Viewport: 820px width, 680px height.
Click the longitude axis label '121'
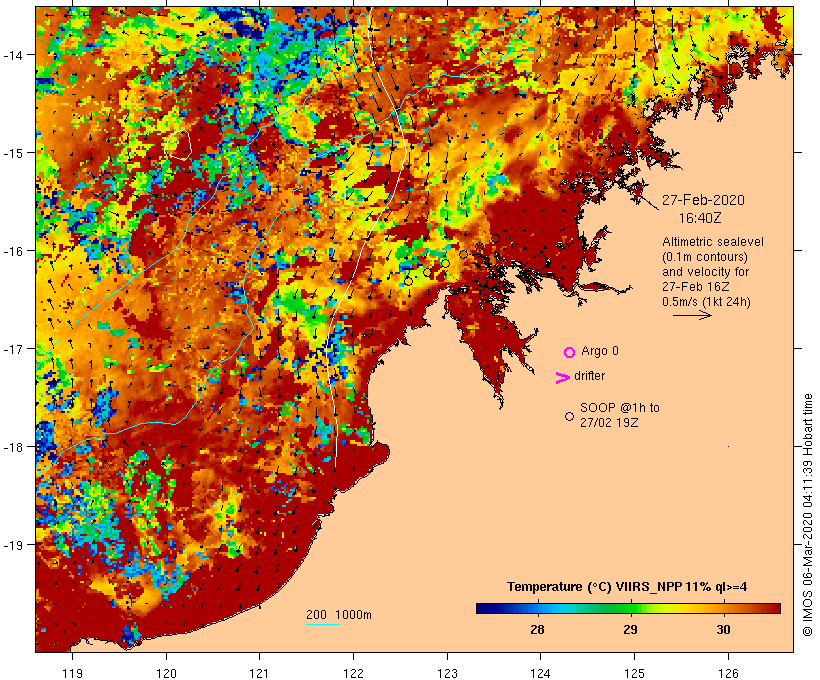[259, 673]
